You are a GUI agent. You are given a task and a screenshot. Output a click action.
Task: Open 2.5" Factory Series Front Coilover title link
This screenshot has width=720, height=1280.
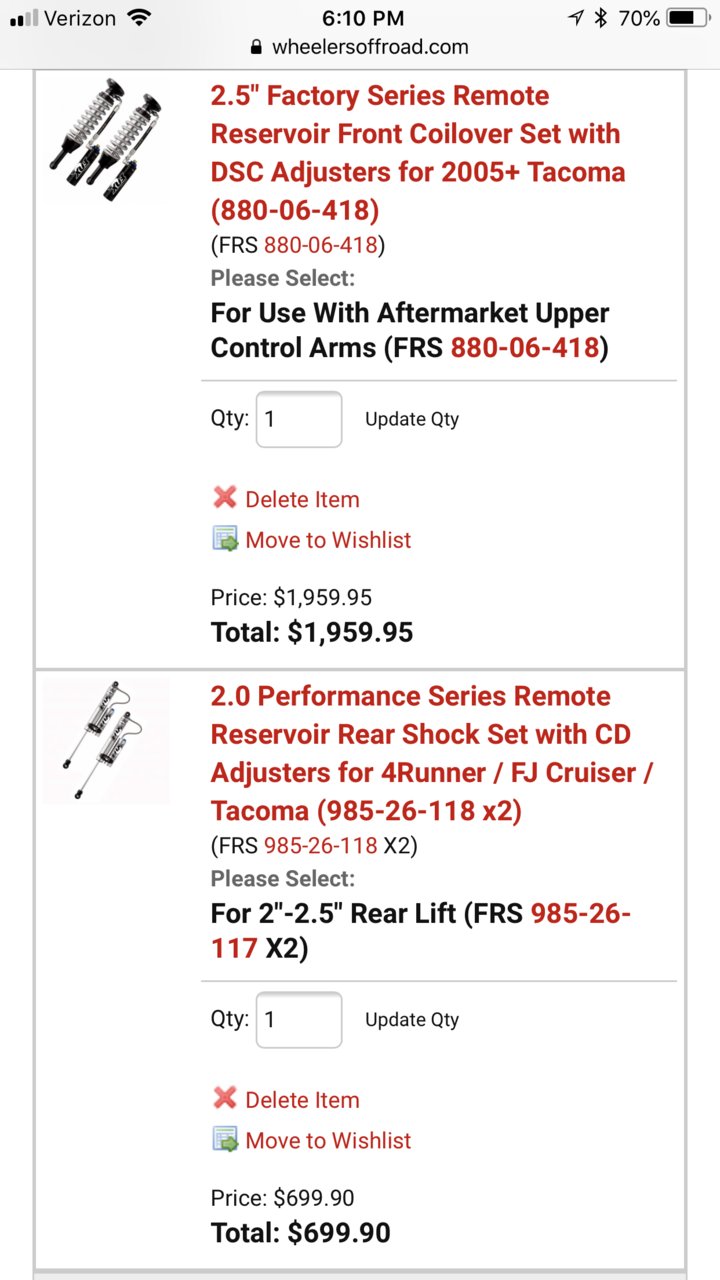coord(418,153)
